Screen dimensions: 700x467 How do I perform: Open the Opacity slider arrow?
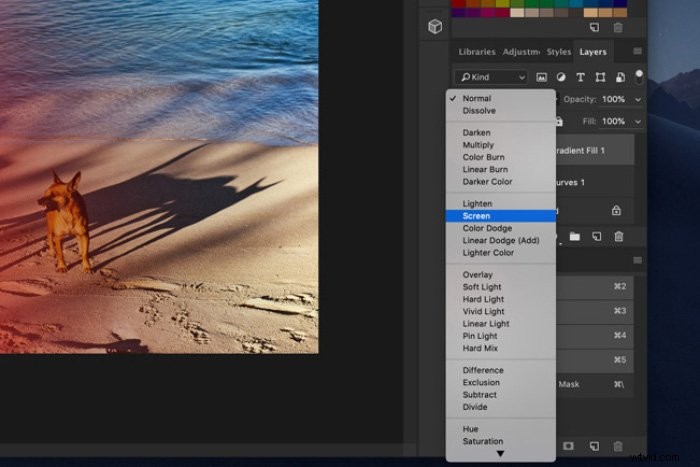(x=638, y=100)
